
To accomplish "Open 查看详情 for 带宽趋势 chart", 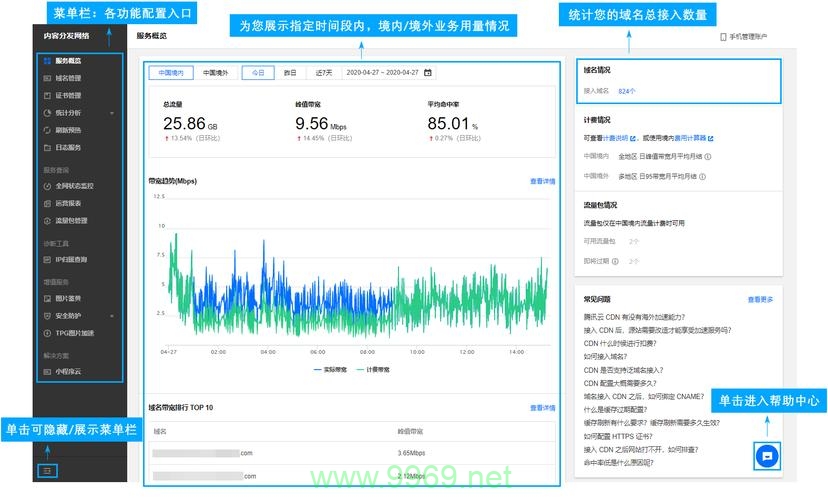I will click(542, 181).
